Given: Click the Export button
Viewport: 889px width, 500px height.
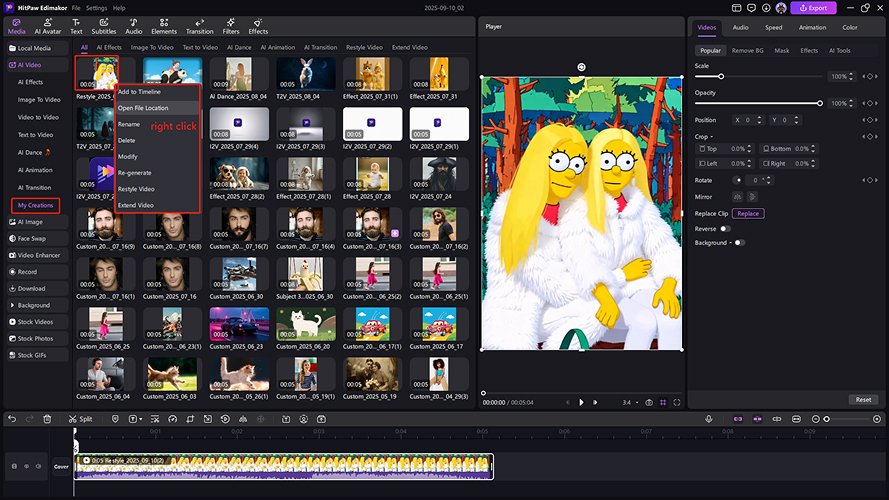Looking at the screenshot, I should 813,8.
